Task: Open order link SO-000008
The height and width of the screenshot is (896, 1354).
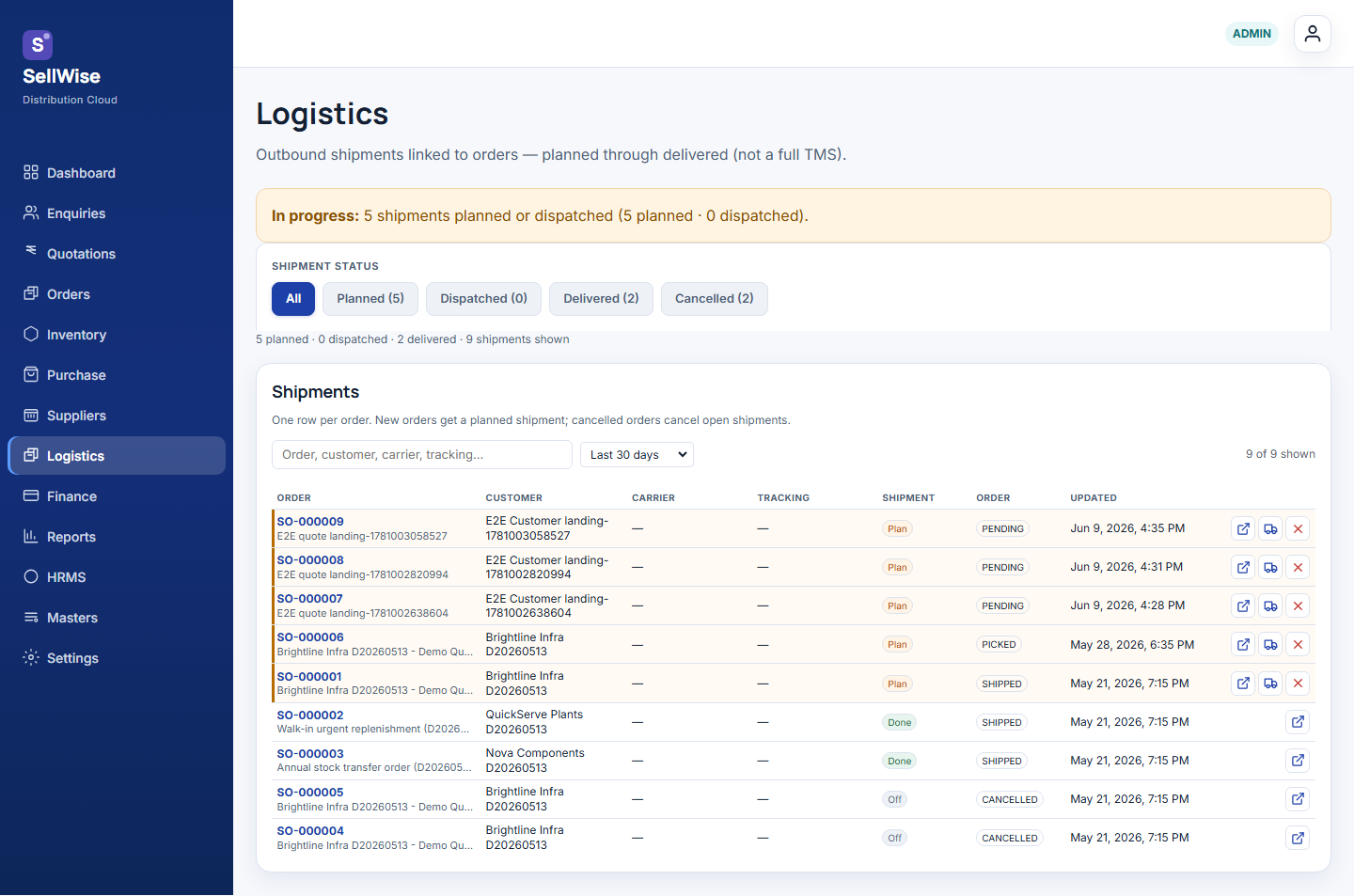Action: 310,560
